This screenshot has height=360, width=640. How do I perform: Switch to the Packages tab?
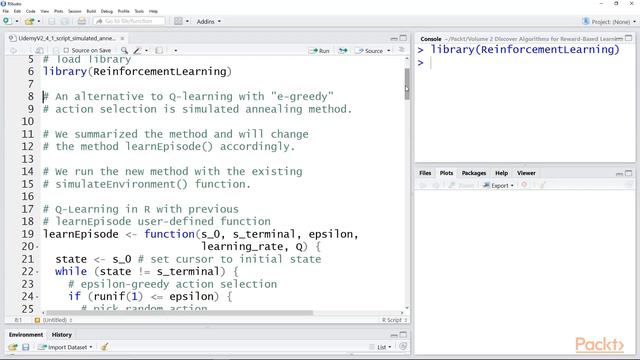[473, 173]
